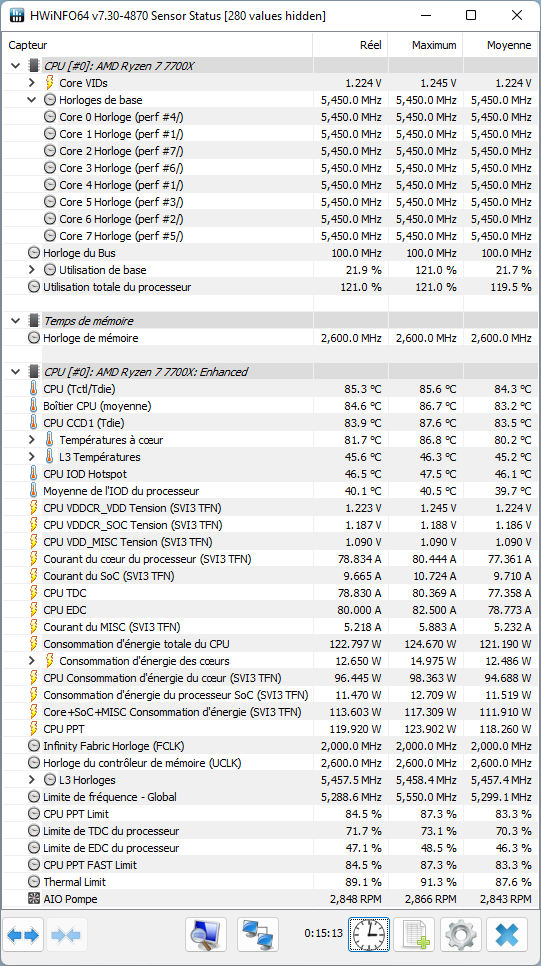Expand L3 Températures row
This screenshot has width=541, height=966.
[32, 457]
